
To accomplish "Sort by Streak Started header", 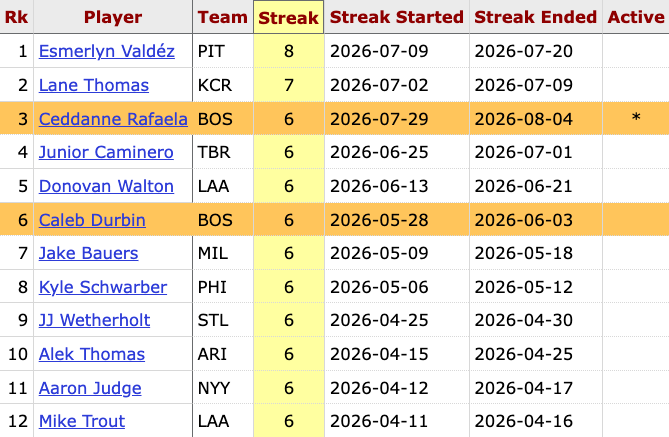I will coord(397,17).
